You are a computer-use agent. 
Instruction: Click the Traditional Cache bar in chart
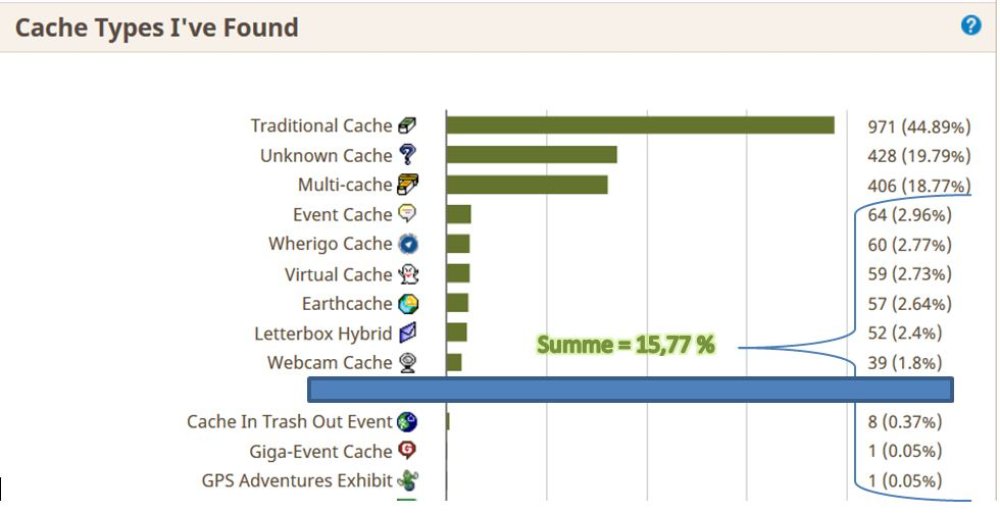[640, 125]
